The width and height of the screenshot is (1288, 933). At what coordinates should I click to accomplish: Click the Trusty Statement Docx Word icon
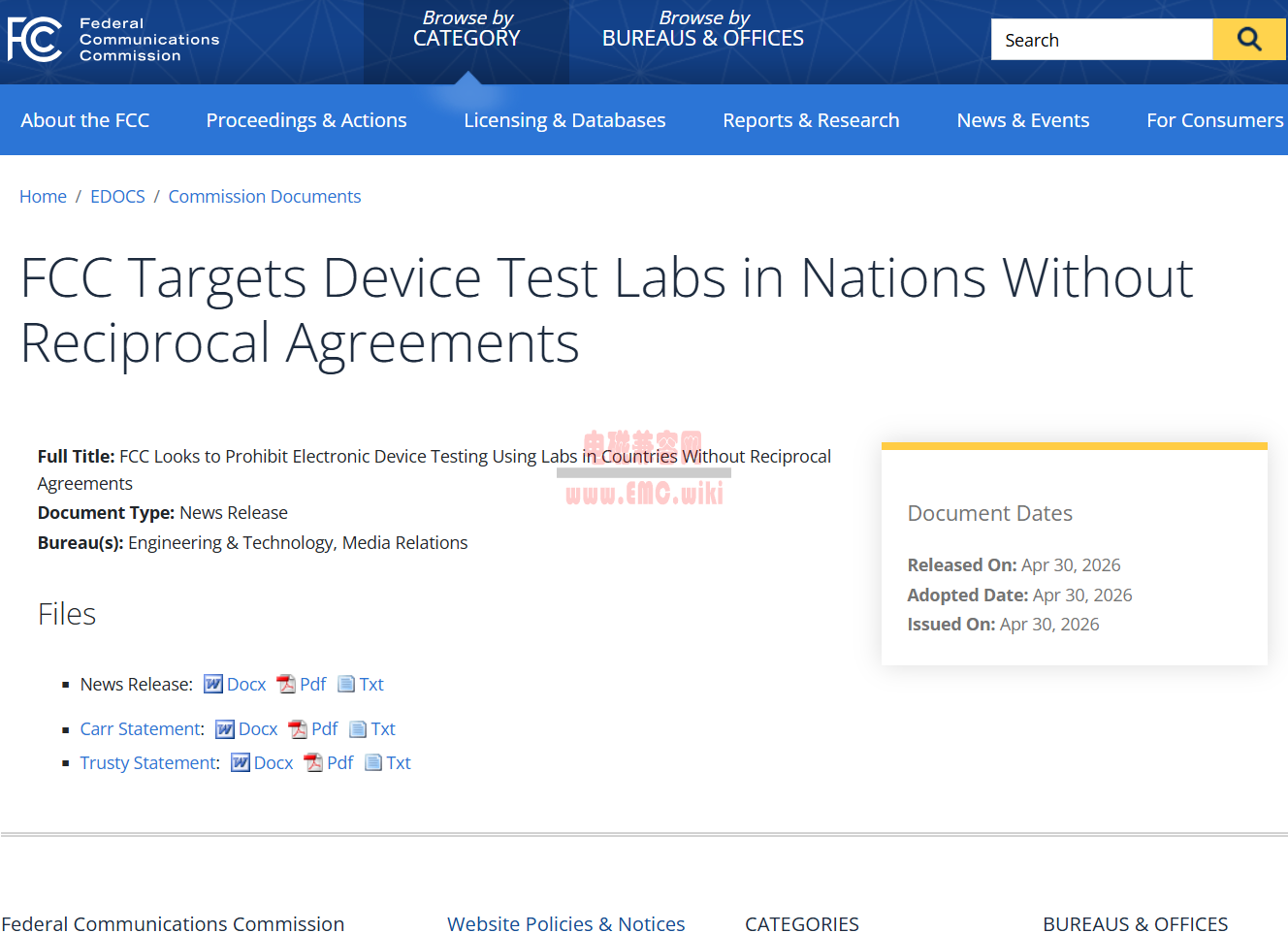tap(241, 763)
